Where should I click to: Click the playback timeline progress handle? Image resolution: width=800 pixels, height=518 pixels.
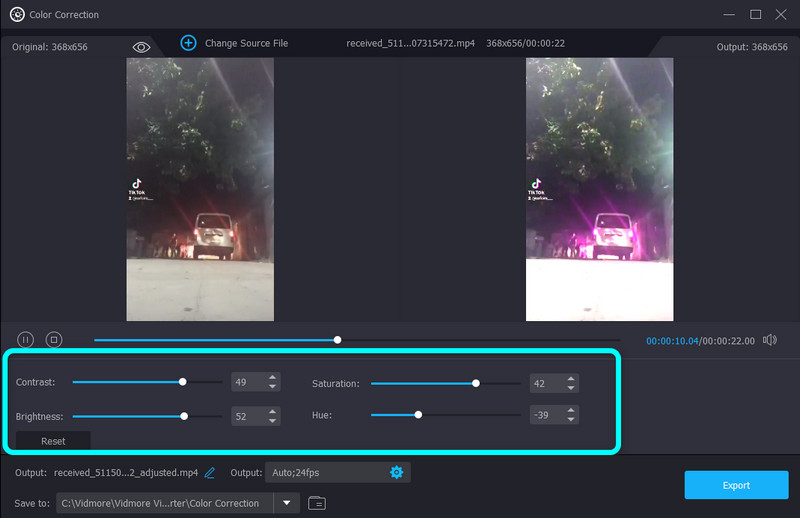coord(338,340)
